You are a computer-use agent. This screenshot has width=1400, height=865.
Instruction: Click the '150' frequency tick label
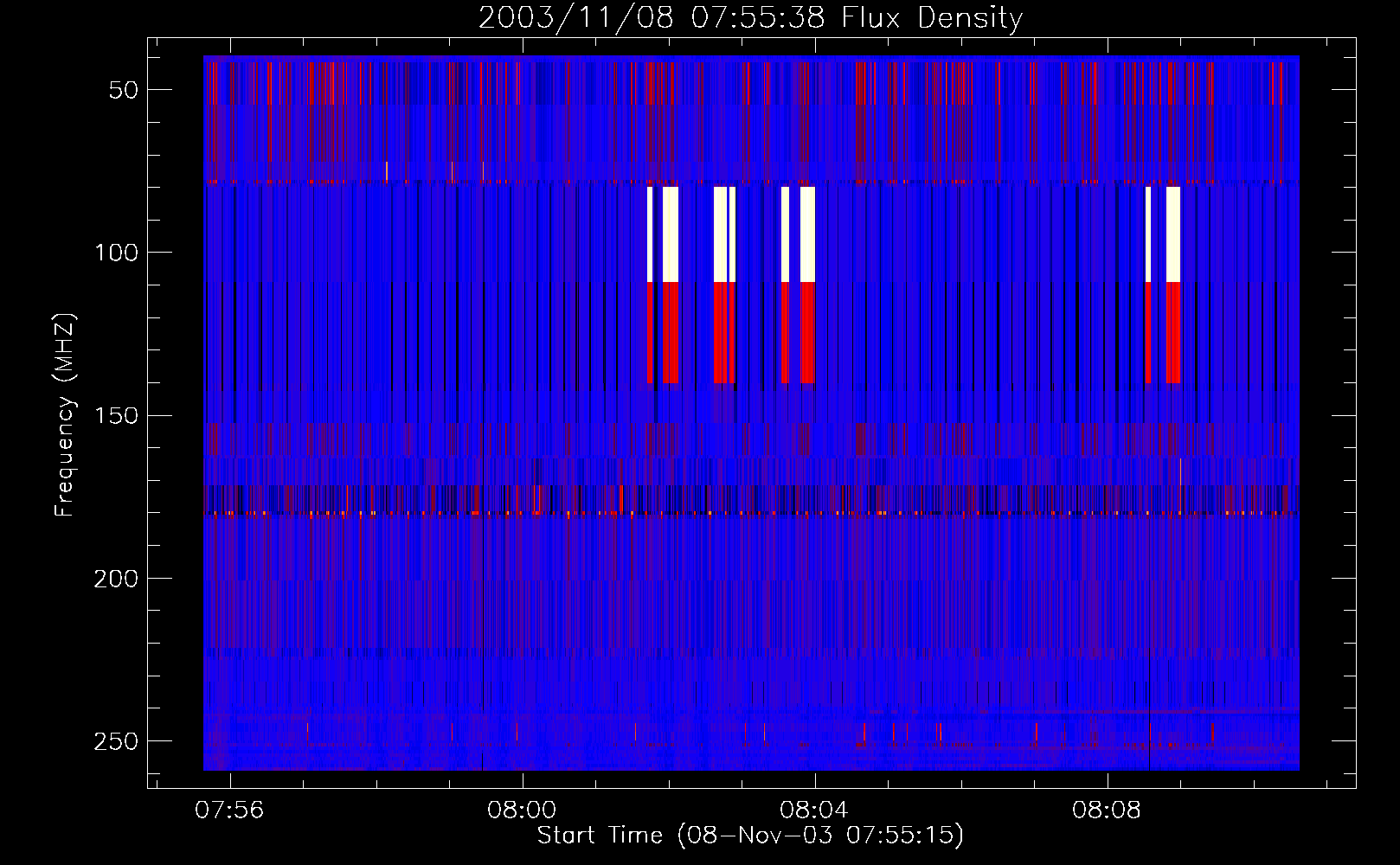pyautogui.click(x=116, y=416)
